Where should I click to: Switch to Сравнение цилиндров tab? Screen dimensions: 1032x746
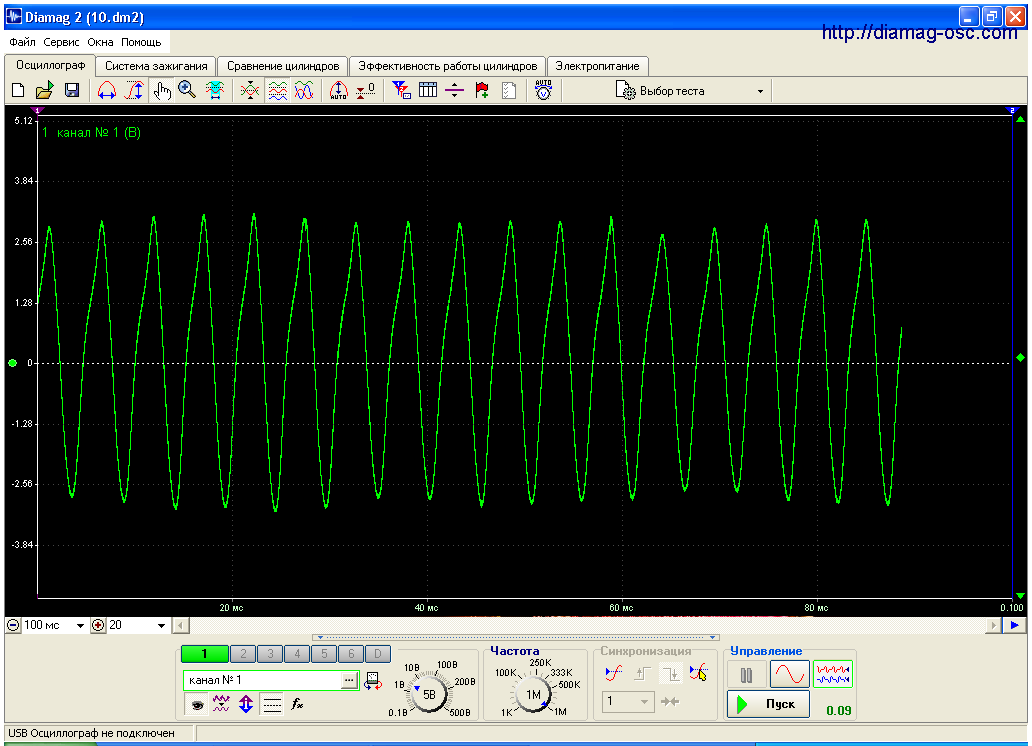(283, 66)
